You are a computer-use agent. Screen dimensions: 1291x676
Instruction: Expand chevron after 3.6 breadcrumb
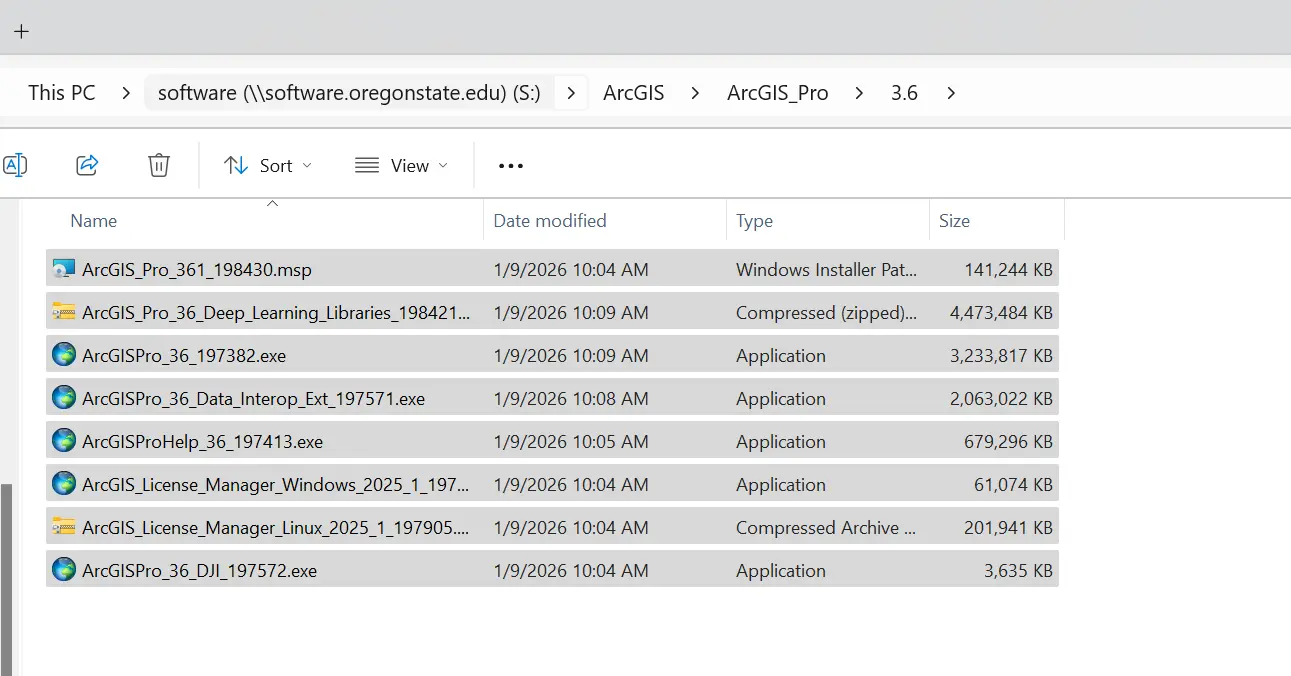[950, 93]
